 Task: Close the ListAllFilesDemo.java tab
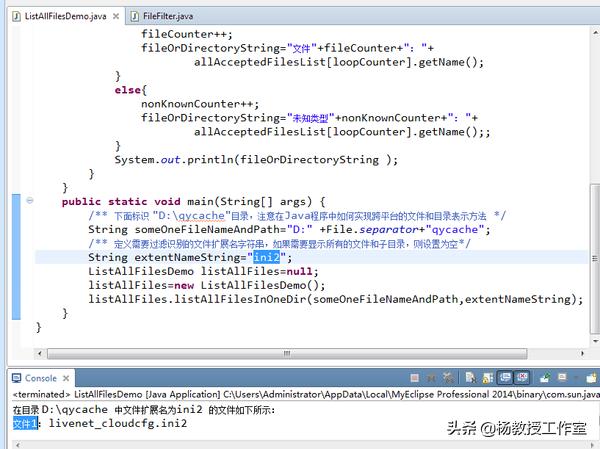[x=116, y=16]
